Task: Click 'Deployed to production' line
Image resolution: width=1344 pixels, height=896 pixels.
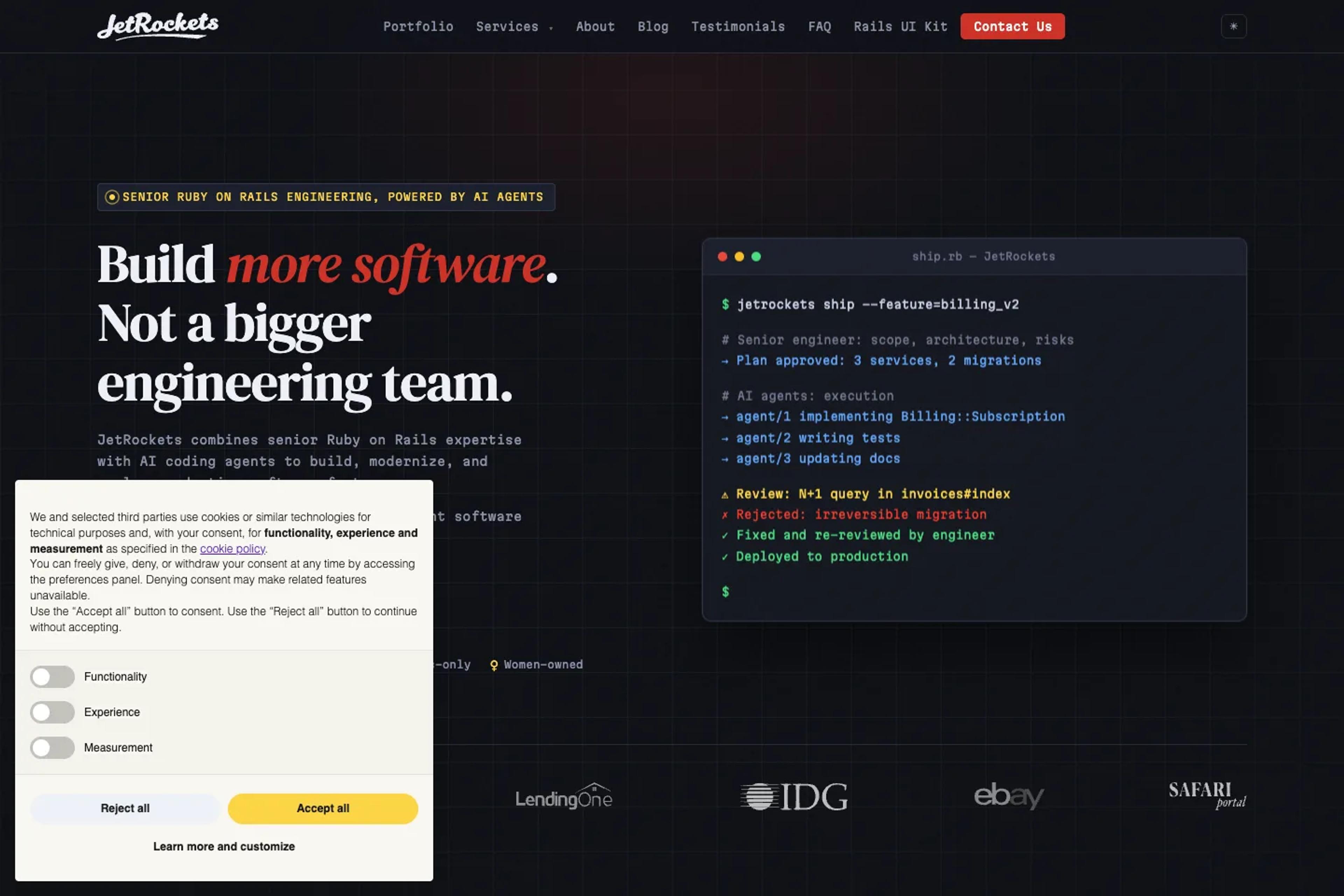Action: (x=814, y=556)
